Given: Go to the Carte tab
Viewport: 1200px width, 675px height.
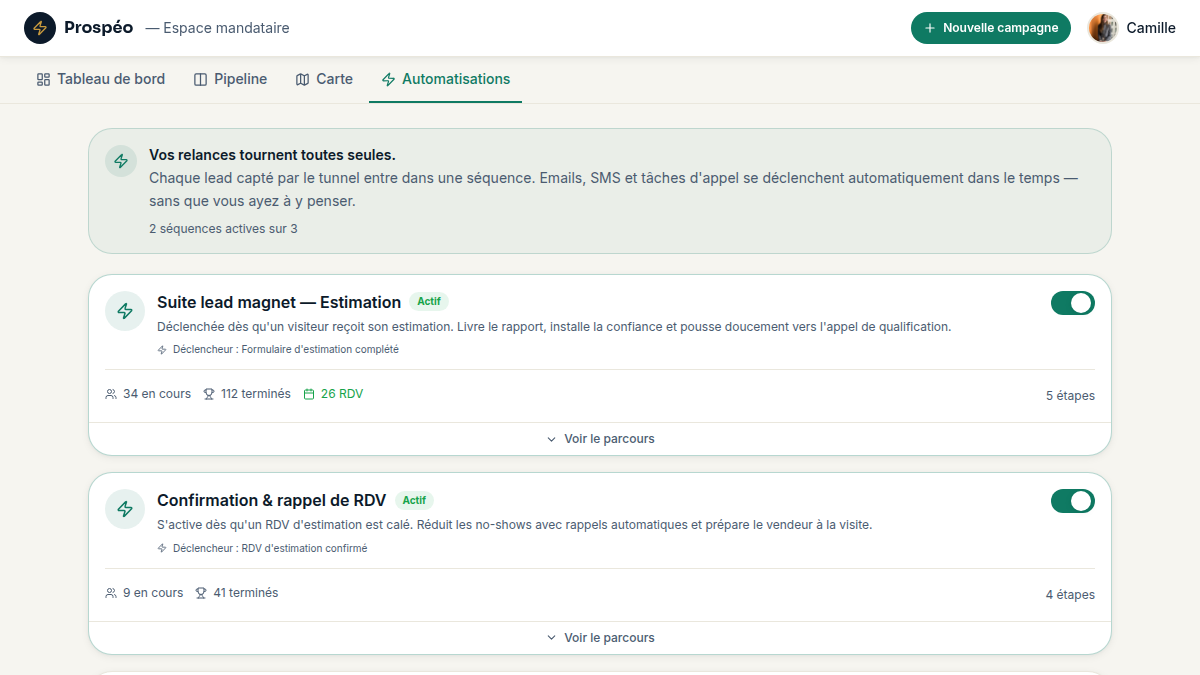Looking at the screenshot, I should [x=324, y=79].
